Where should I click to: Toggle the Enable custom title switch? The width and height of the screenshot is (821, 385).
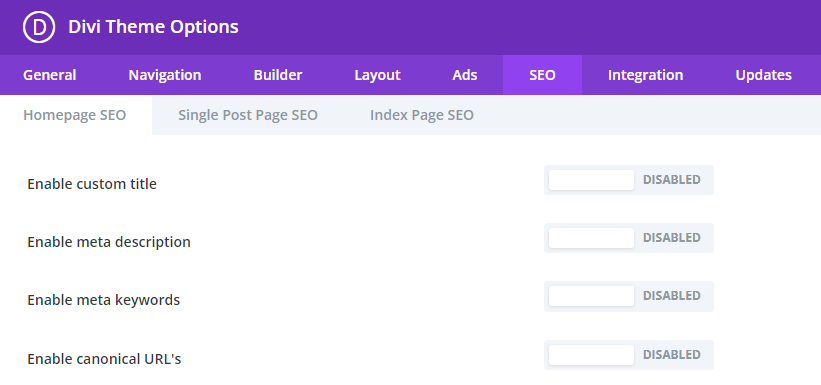[629, 180]
